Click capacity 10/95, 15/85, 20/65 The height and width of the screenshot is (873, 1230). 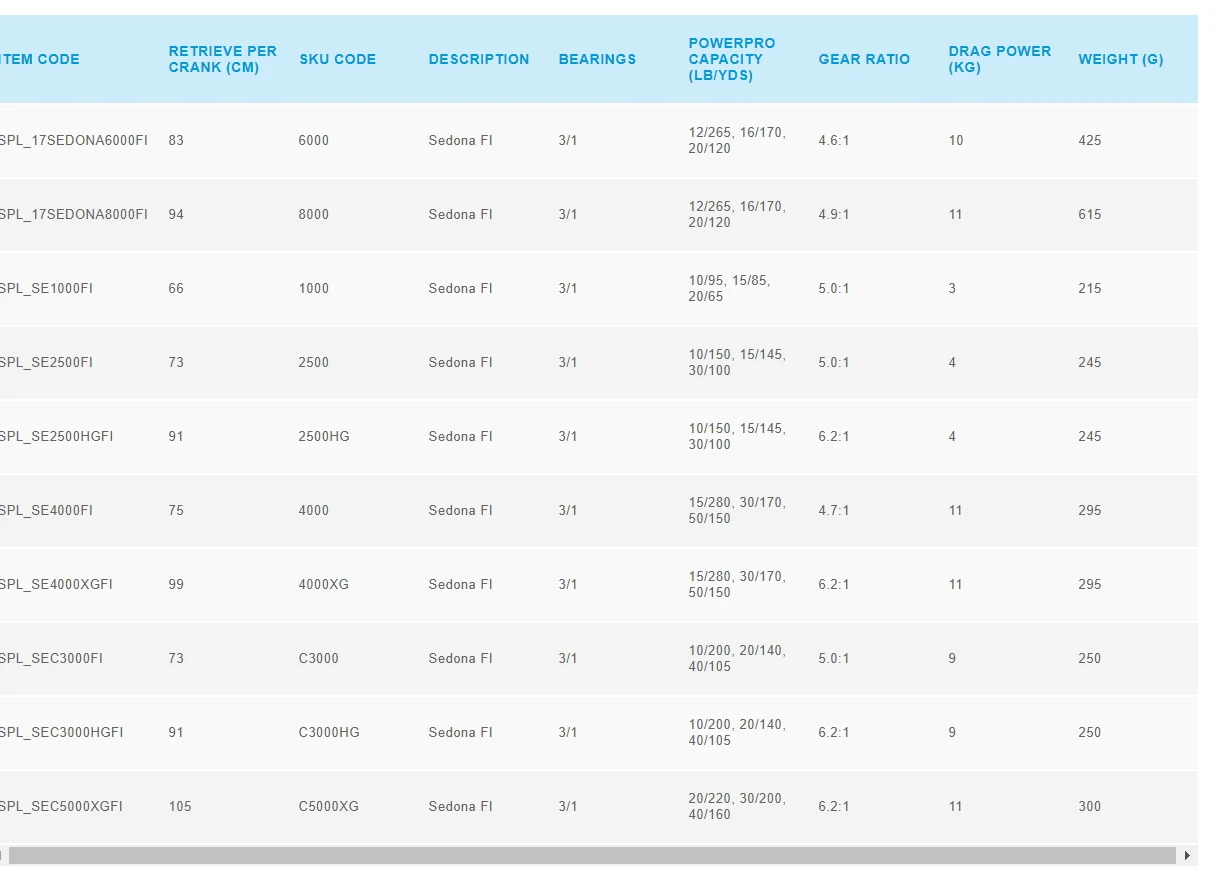[x=729, y=288]
